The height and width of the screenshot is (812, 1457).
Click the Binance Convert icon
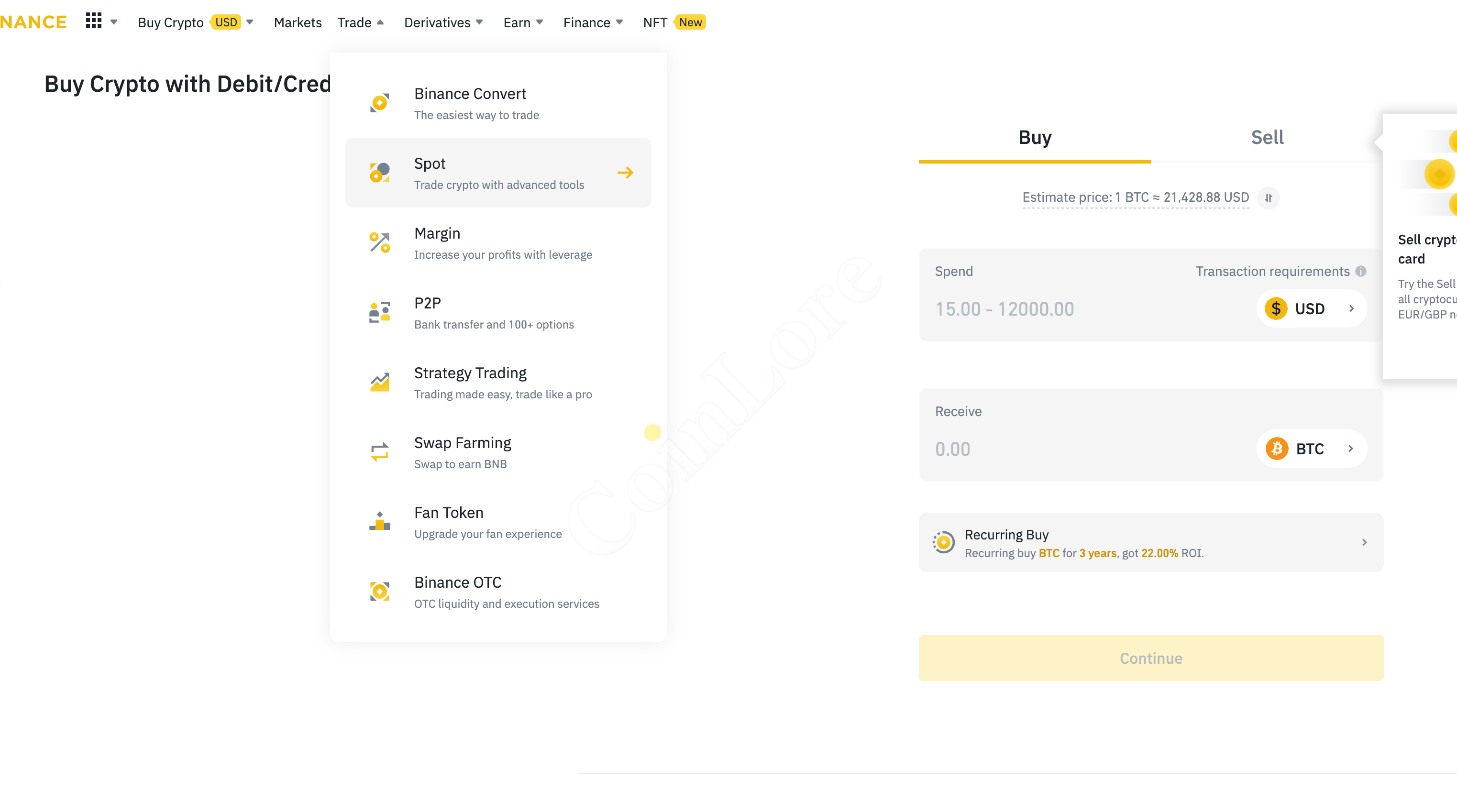click(379, 103)
